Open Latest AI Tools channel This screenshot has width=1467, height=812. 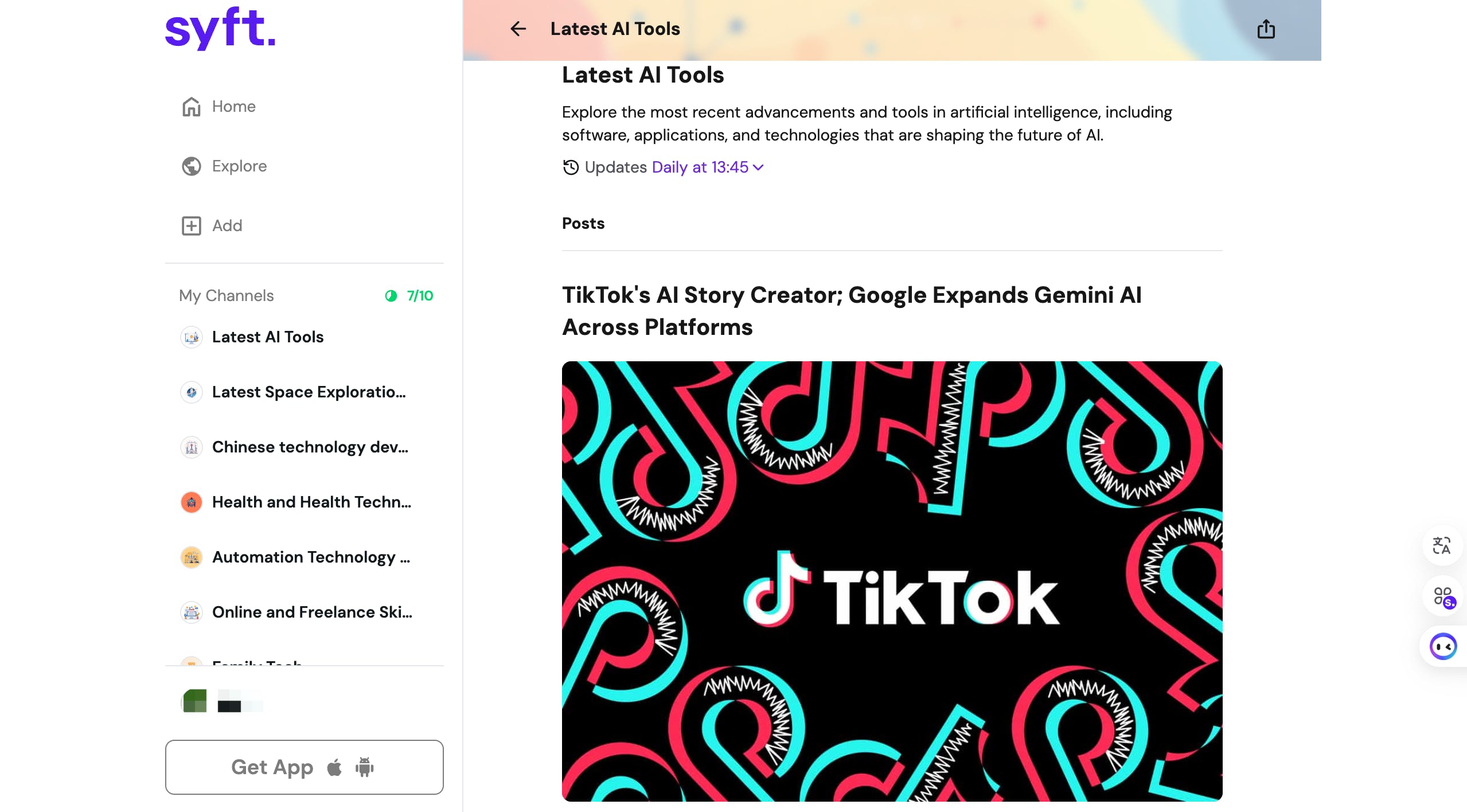tap(267, 337)
